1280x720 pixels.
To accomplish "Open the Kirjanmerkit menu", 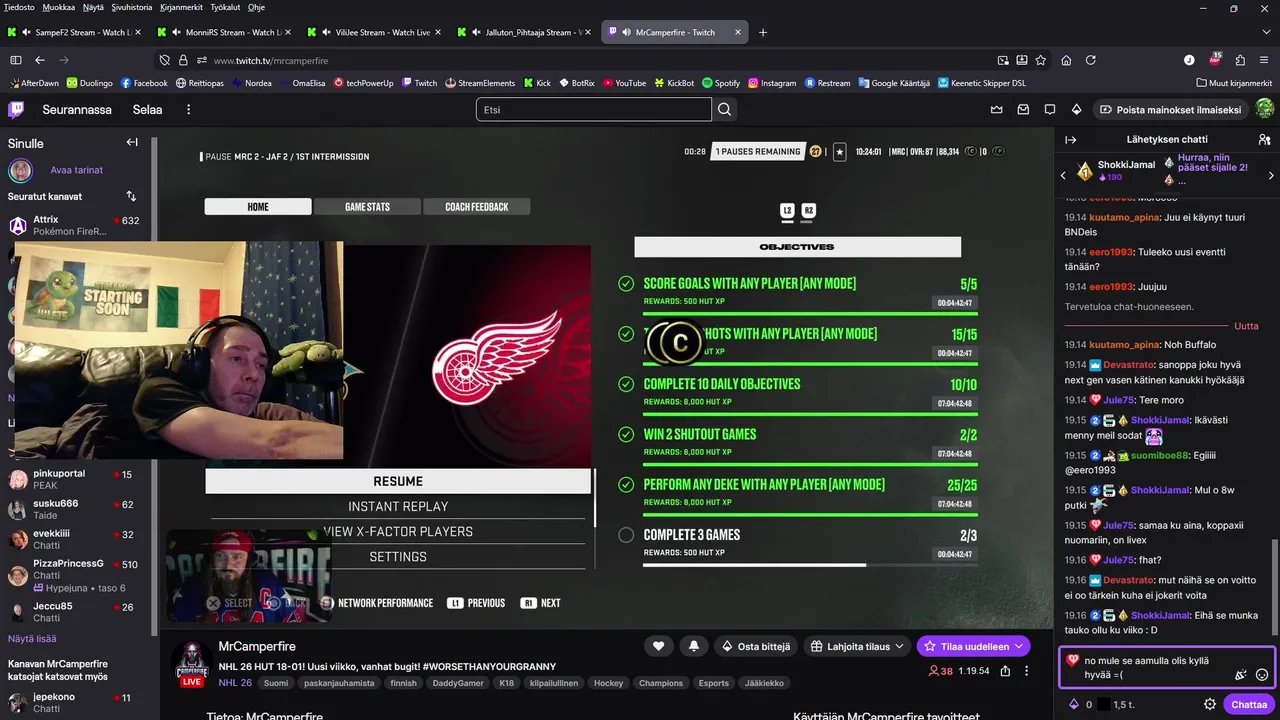I will (x=181, y=7).
